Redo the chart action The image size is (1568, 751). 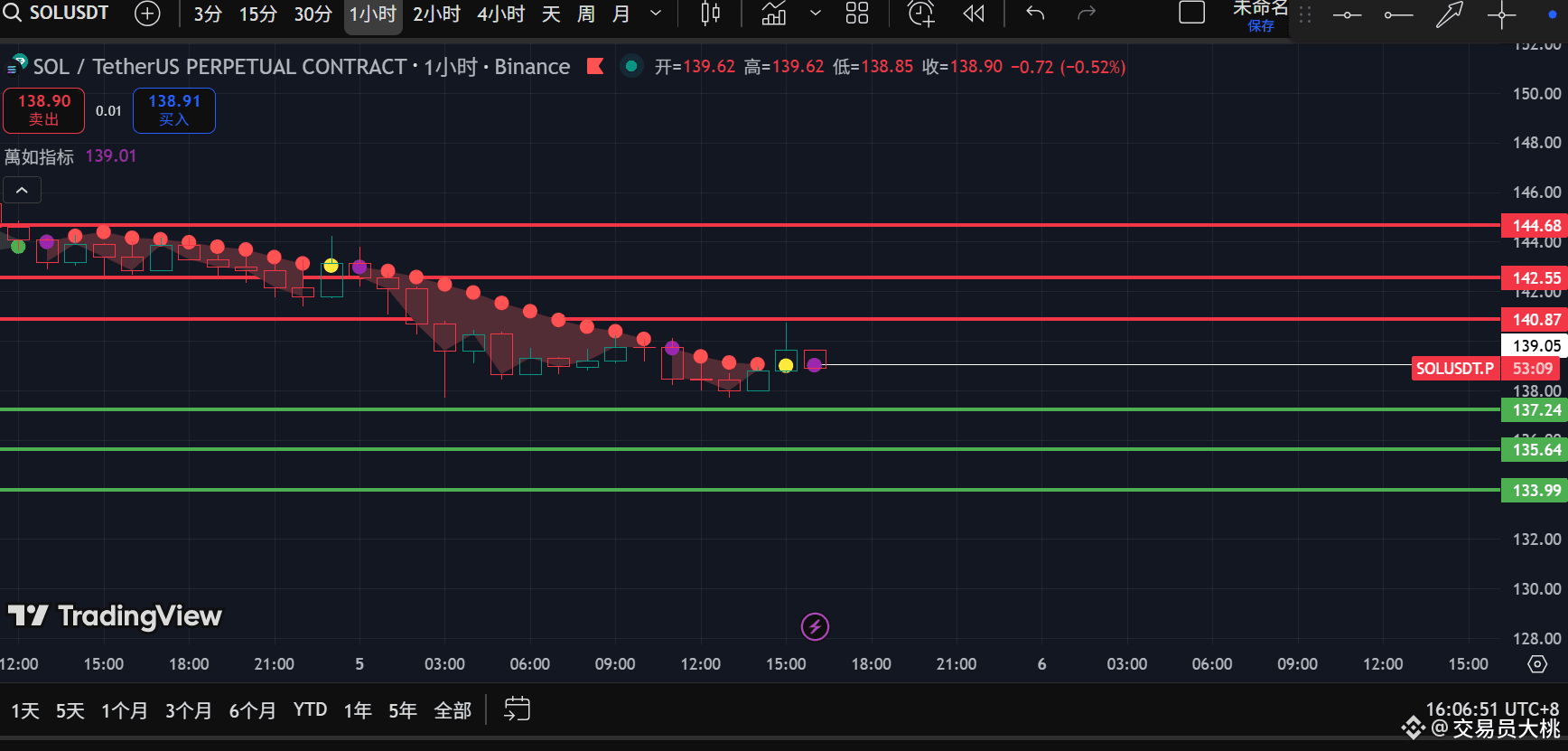1087,14
